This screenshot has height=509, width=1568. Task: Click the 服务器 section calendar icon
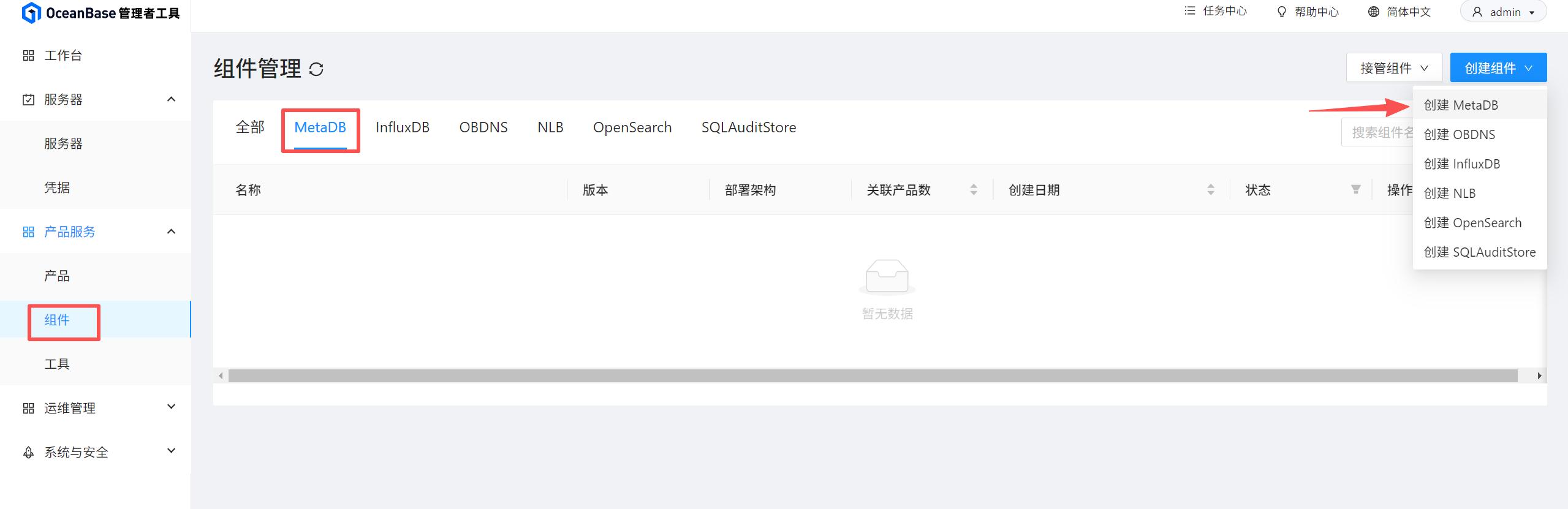pos(28,100)
